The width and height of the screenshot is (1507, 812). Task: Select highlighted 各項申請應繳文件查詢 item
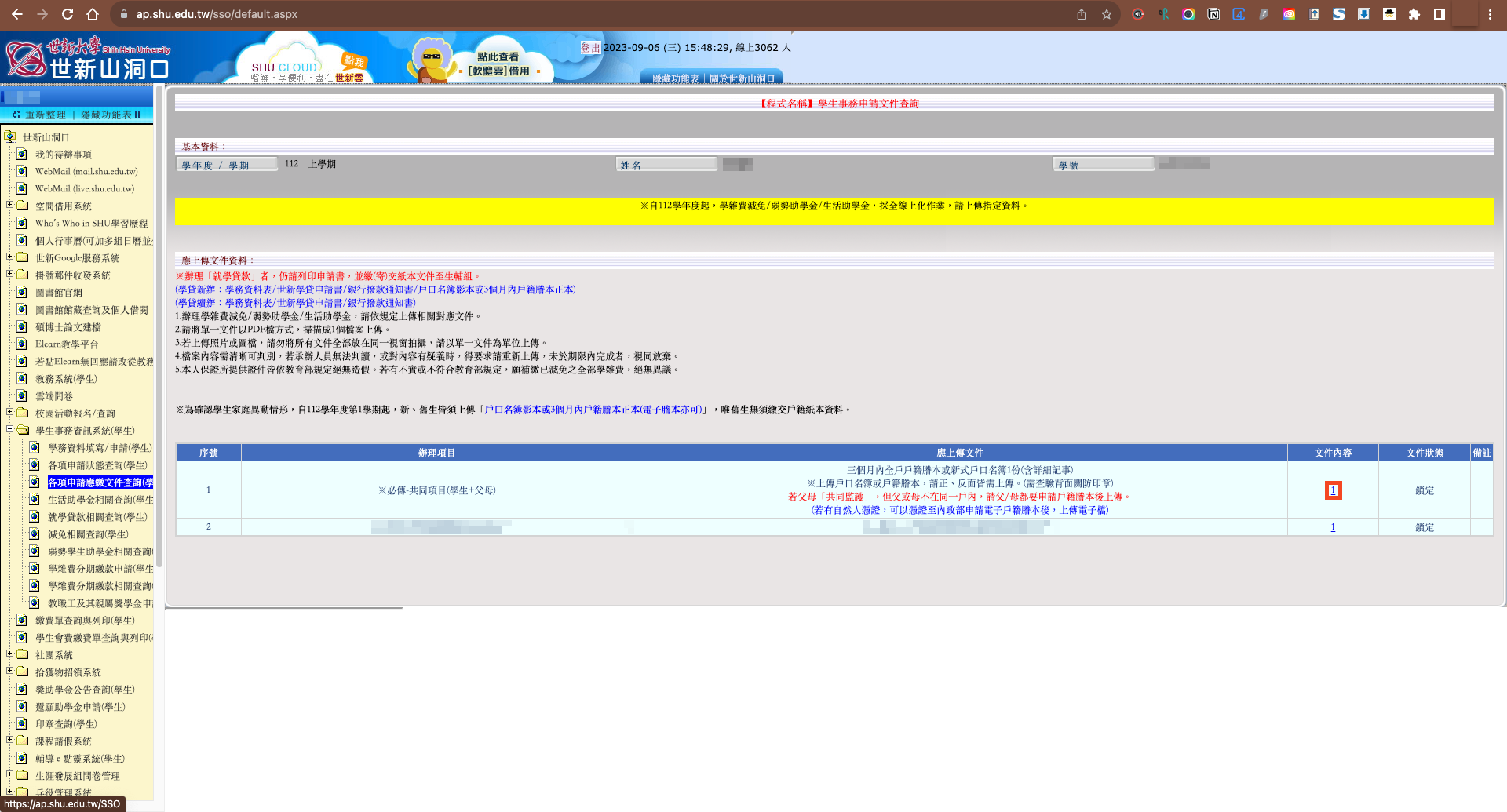point(100,482)
